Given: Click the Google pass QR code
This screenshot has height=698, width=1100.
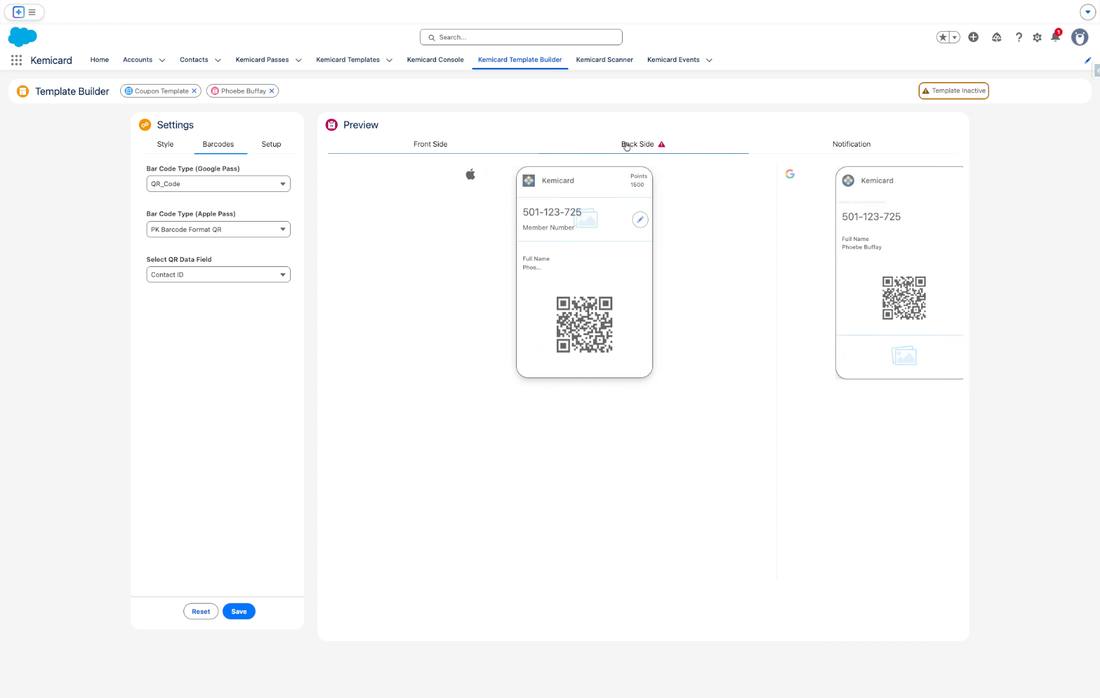Looking at the screenshot, I should click(904, 297).
